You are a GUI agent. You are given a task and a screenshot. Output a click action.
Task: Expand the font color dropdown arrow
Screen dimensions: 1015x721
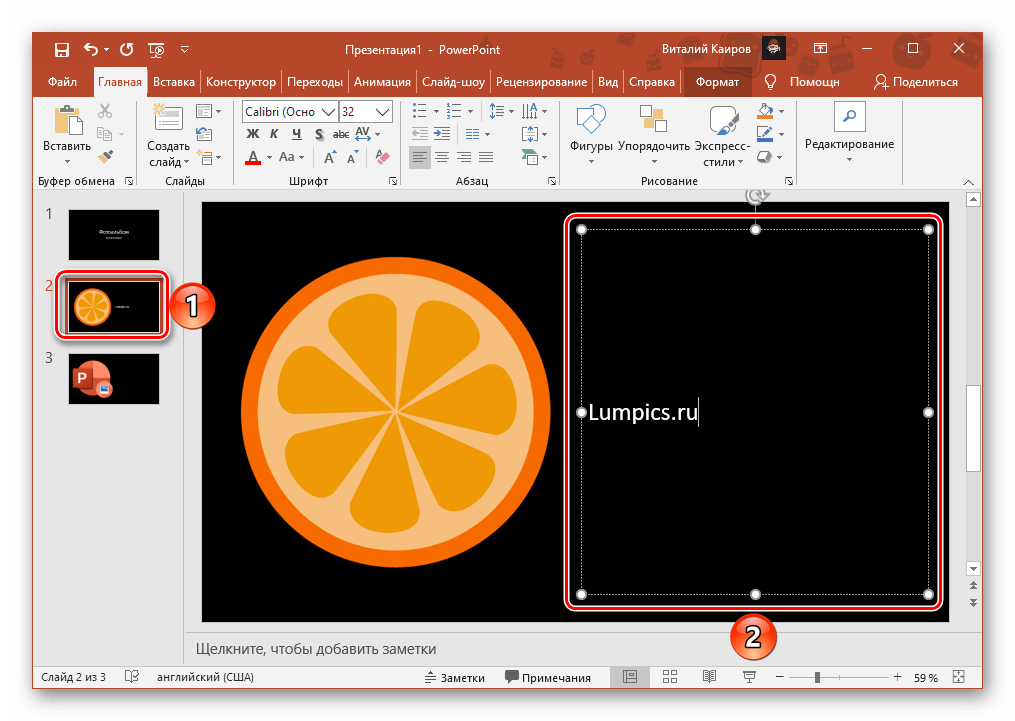(270, 158)
